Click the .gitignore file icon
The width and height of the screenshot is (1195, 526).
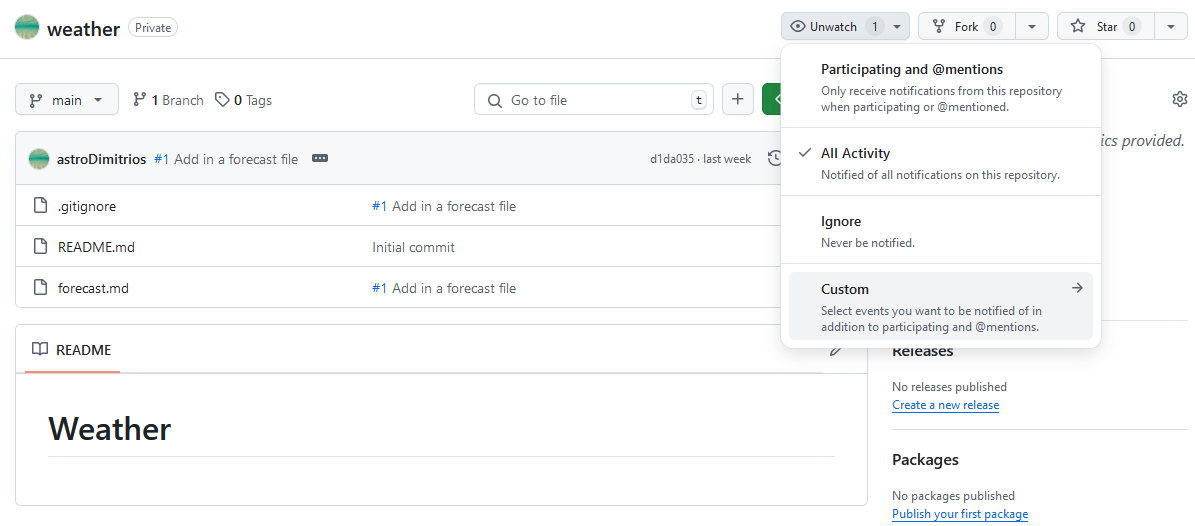pyautogui.click(x=40, y=205)
